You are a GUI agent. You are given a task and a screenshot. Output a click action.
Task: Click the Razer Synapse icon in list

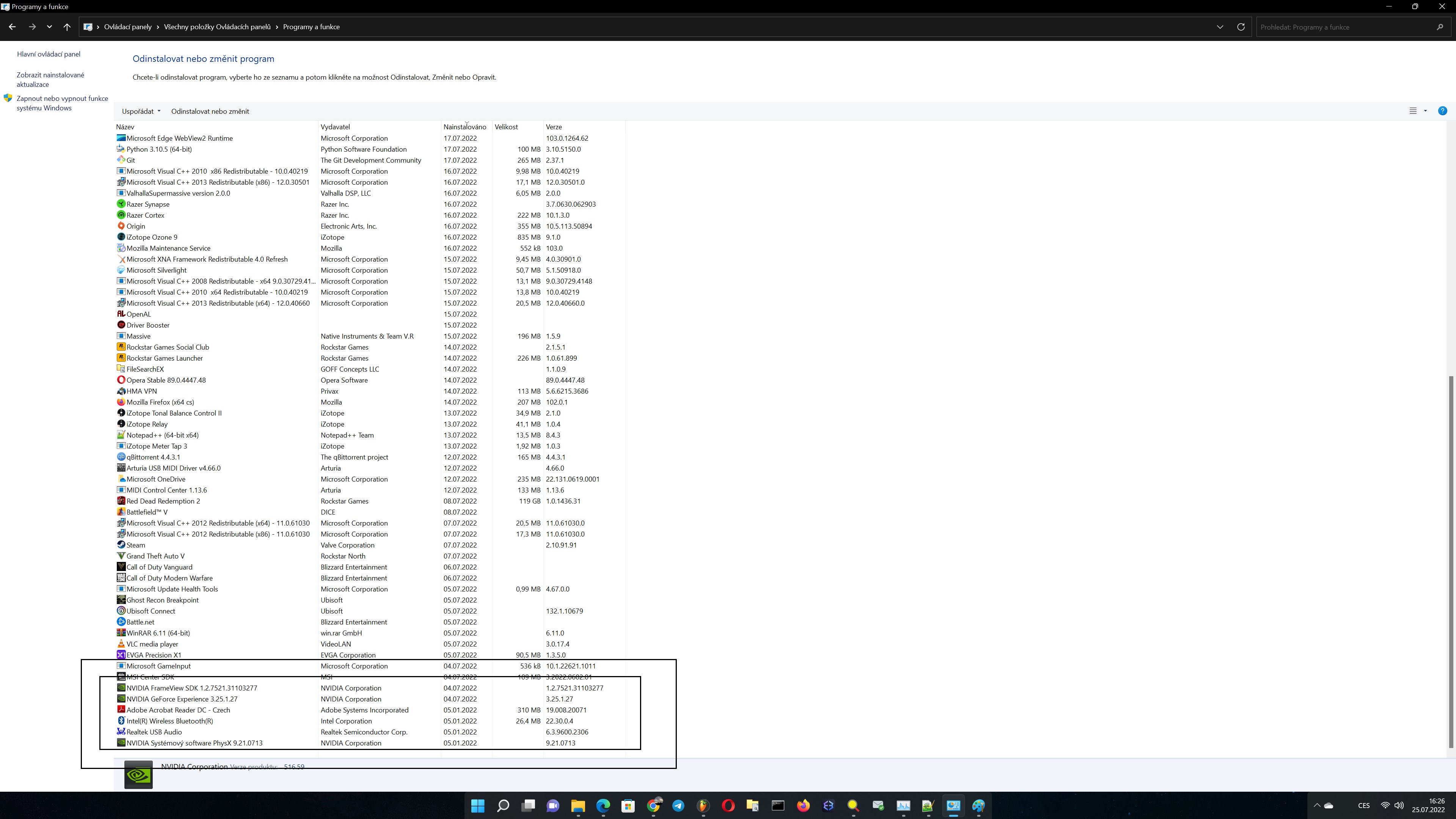point(121,204)
